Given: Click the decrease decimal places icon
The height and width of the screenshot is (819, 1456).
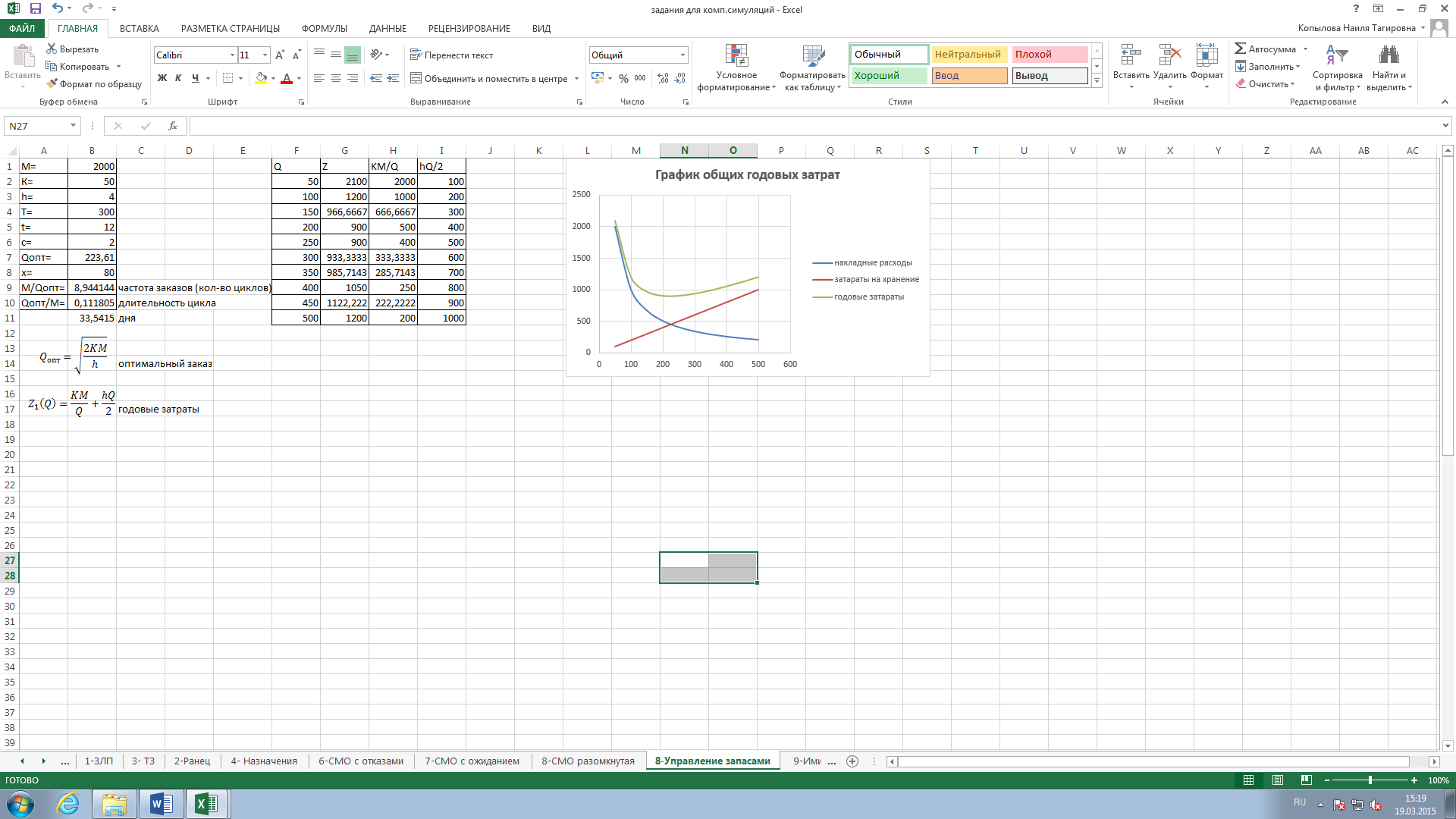Looking at the screenshot, I should click(680, 78).
